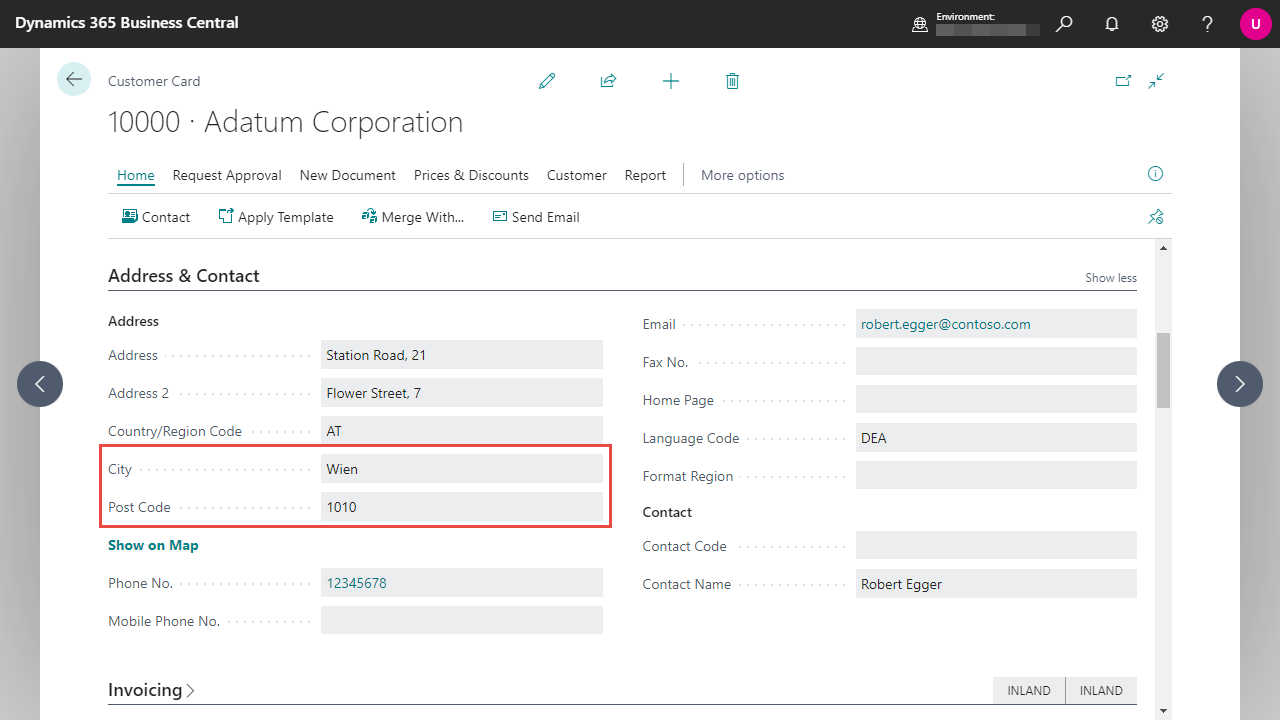The width and height of the screenshot is (1280, 720).
Task: Open the user account avatar
Action: point(1256,24)
